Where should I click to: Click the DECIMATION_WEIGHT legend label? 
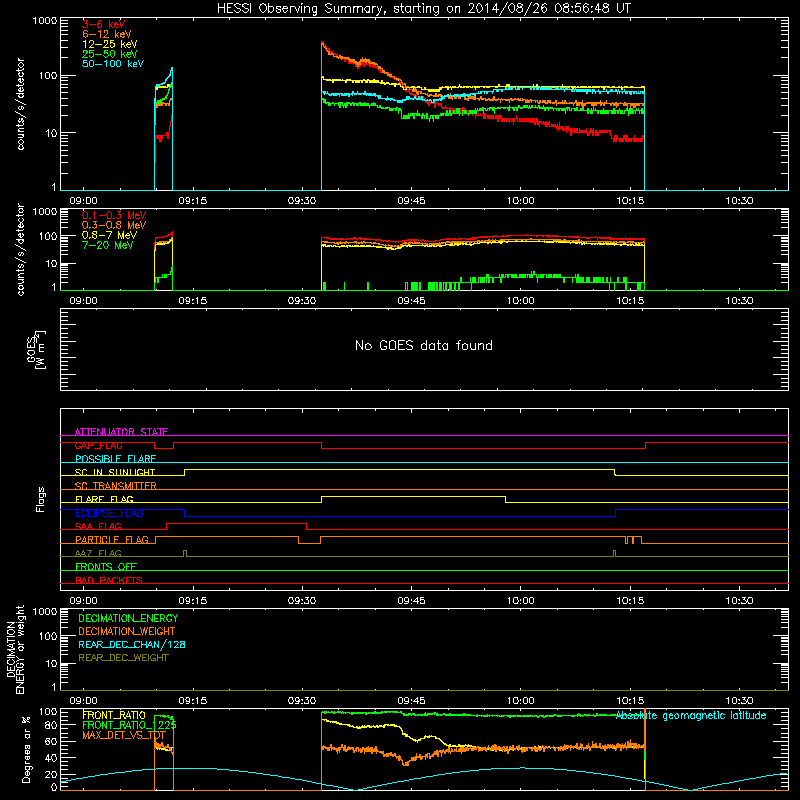tap(127, 631)
